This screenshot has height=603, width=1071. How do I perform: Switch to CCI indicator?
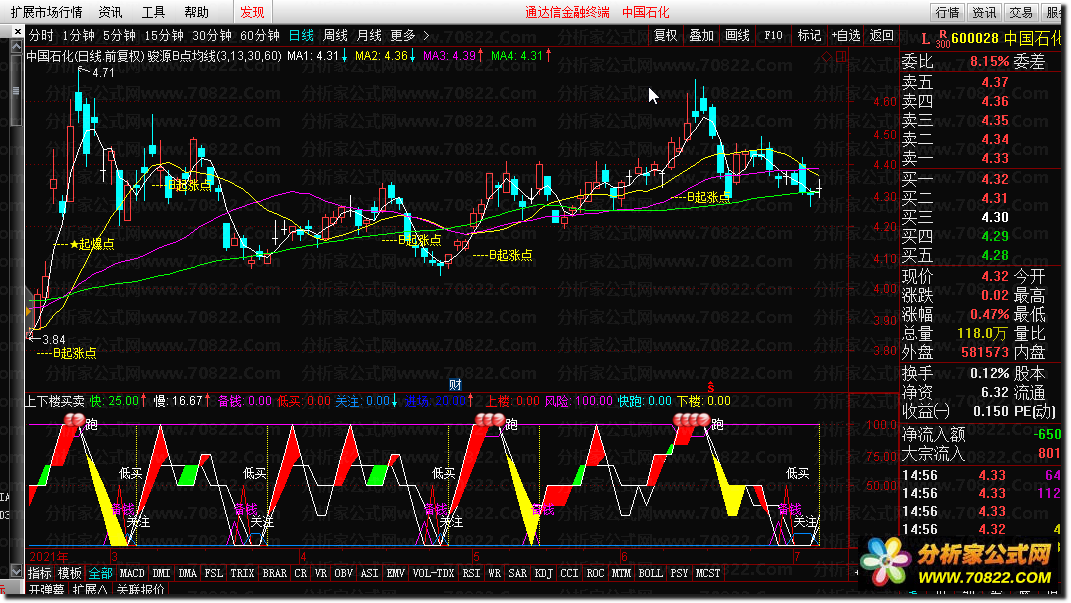[x=570, y=574]
